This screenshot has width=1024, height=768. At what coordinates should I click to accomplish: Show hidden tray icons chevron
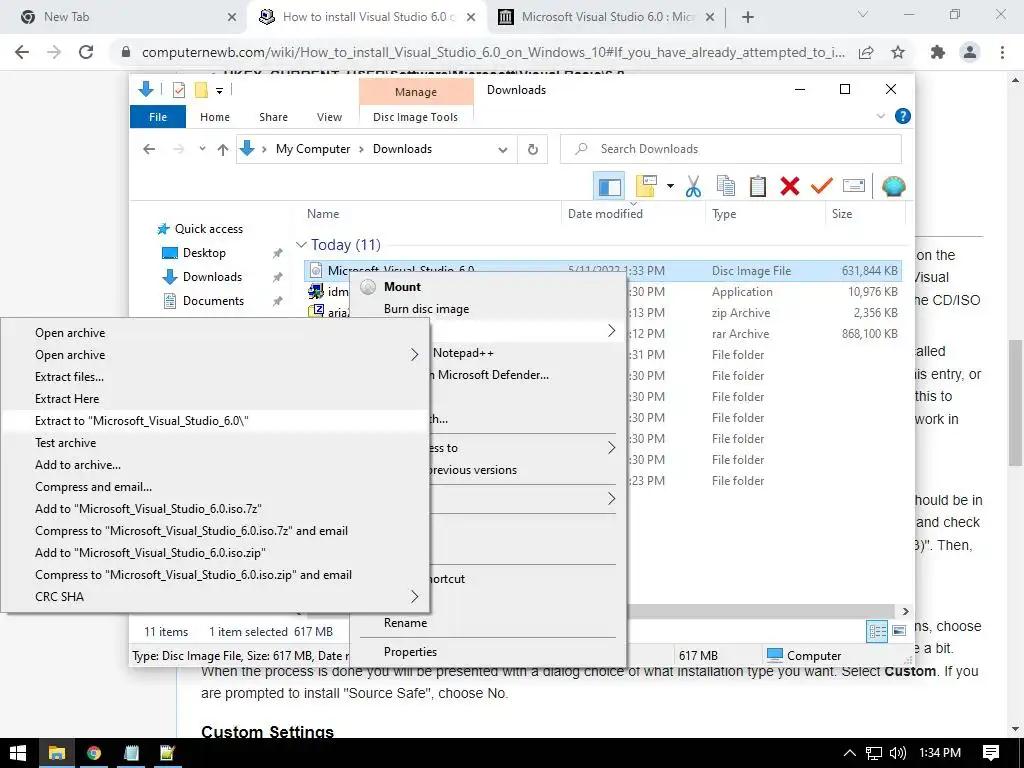click(x=849, y=753)
